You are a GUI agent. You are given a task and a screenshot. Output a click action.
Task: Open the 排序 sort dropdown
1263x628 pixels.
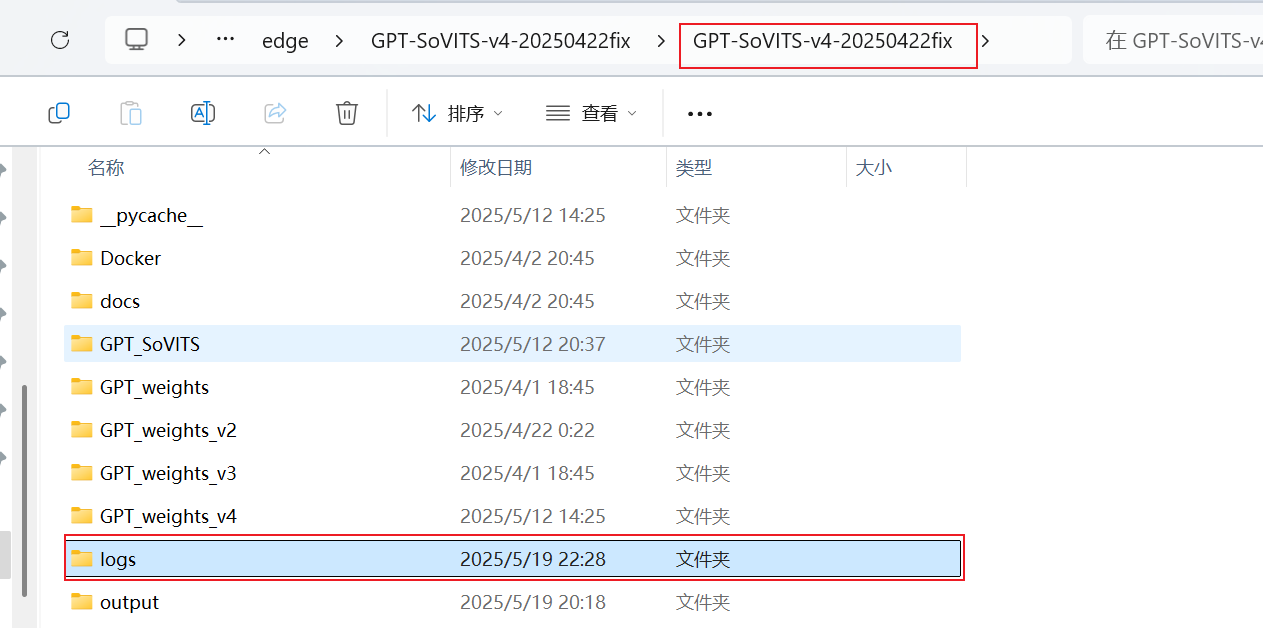[457, 114]
